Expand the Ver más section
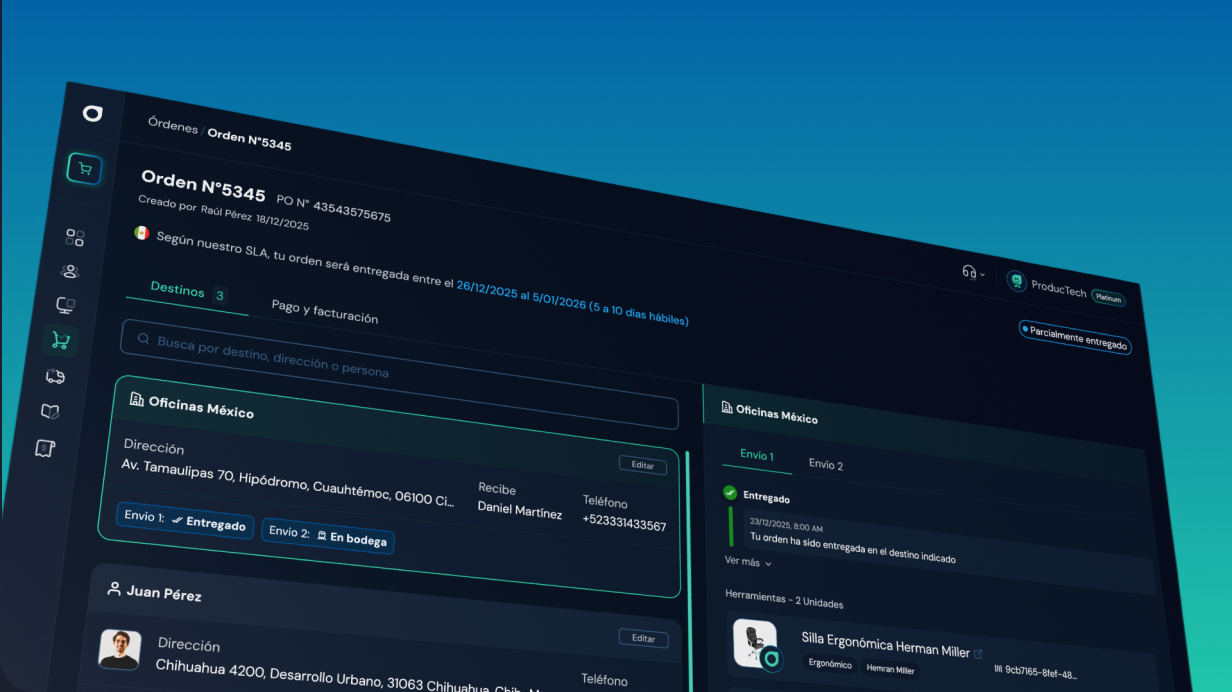Image resolution: width=1232 pixels, height=692 pixels. [748, 562]
